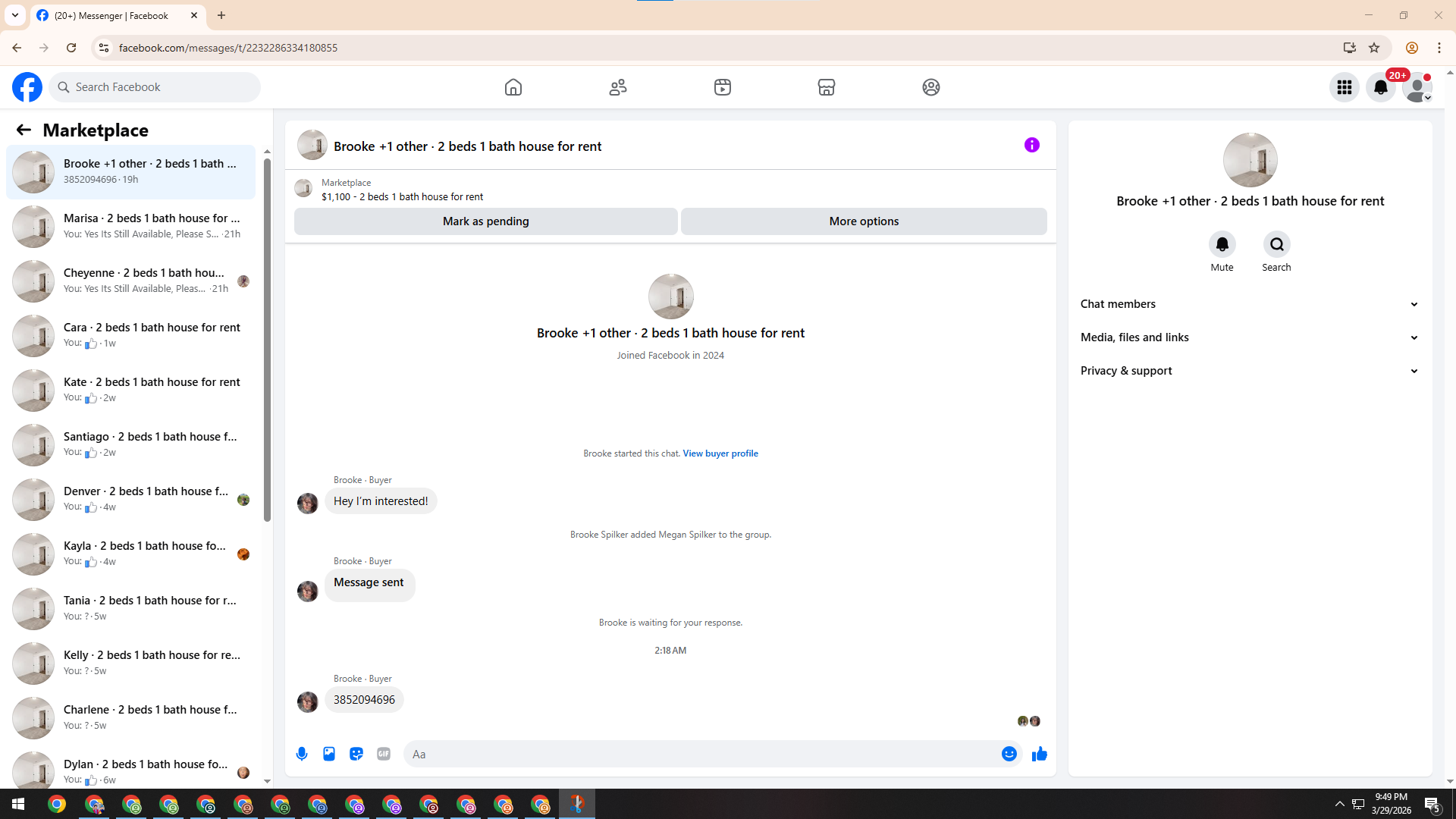1456x819 pixels.
Task: Open the $1,100 Marketplace listing link
Action: 402,196
